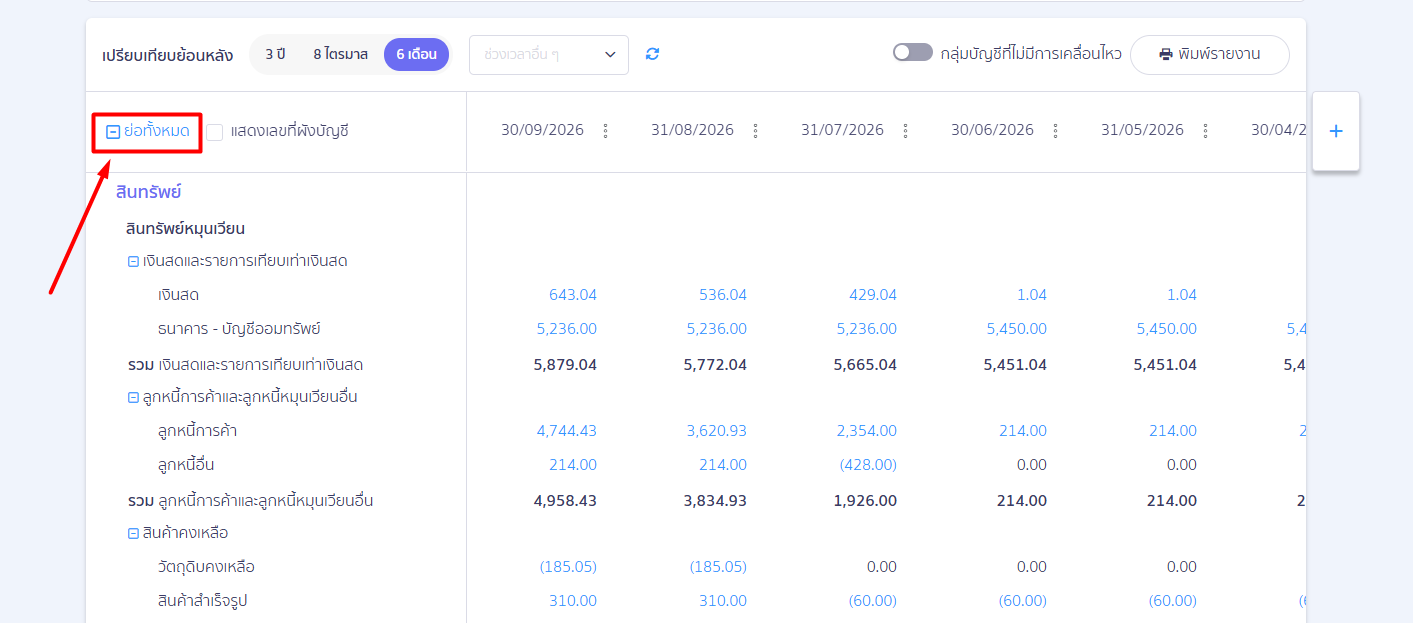This screenshot has width=1413, height=623.
Task: Select the 8 ไตรมาส comparison tab
Action: point(340,55)
